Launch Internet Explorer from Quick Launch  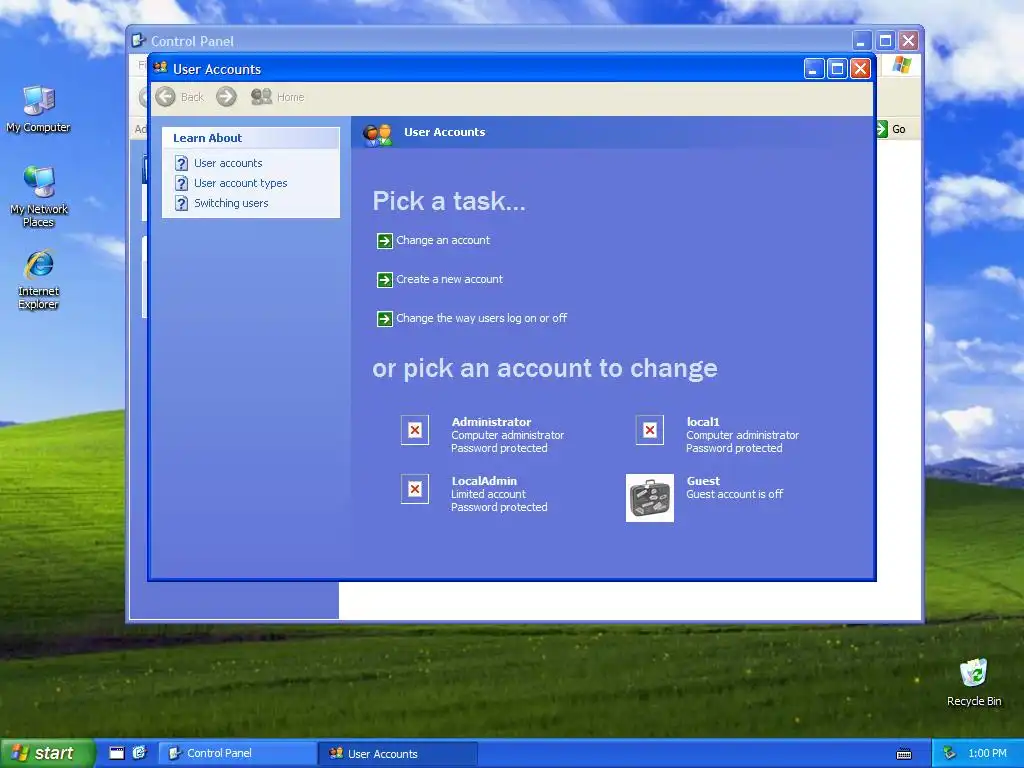coord(140,753)
